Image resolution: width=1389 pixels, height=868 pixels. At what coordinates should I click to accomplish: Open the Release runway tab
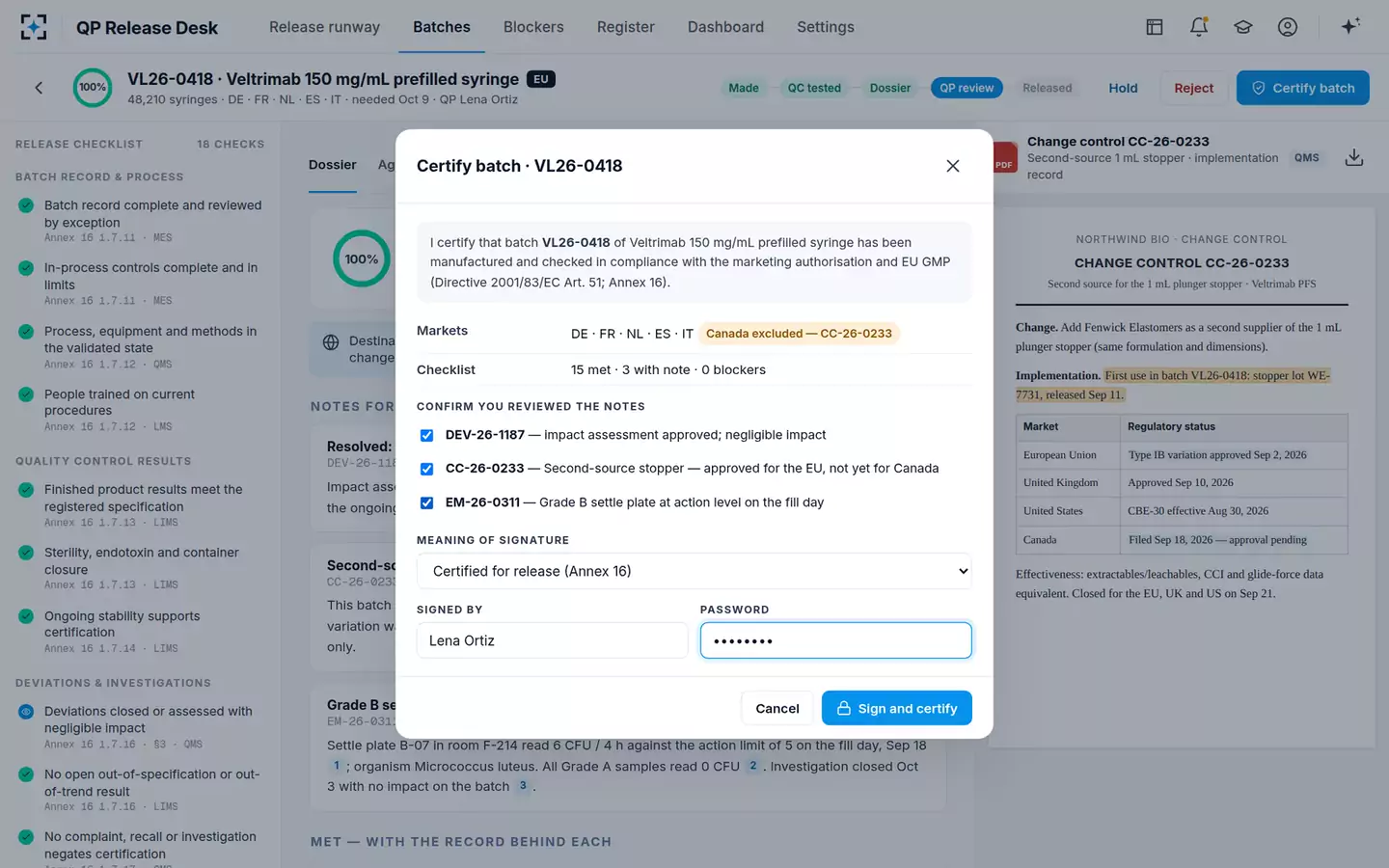pos(324,27)
